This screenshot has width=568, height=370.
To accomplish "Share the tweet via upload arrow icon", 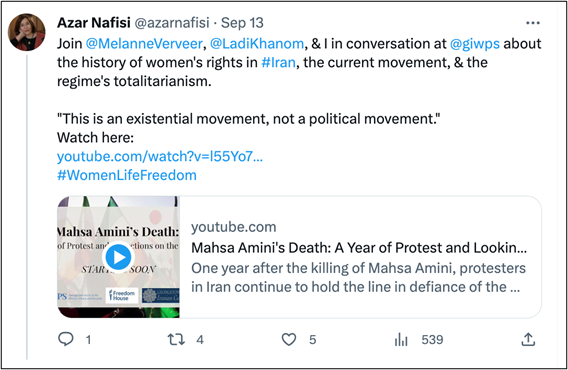I will tap(528, 340).
